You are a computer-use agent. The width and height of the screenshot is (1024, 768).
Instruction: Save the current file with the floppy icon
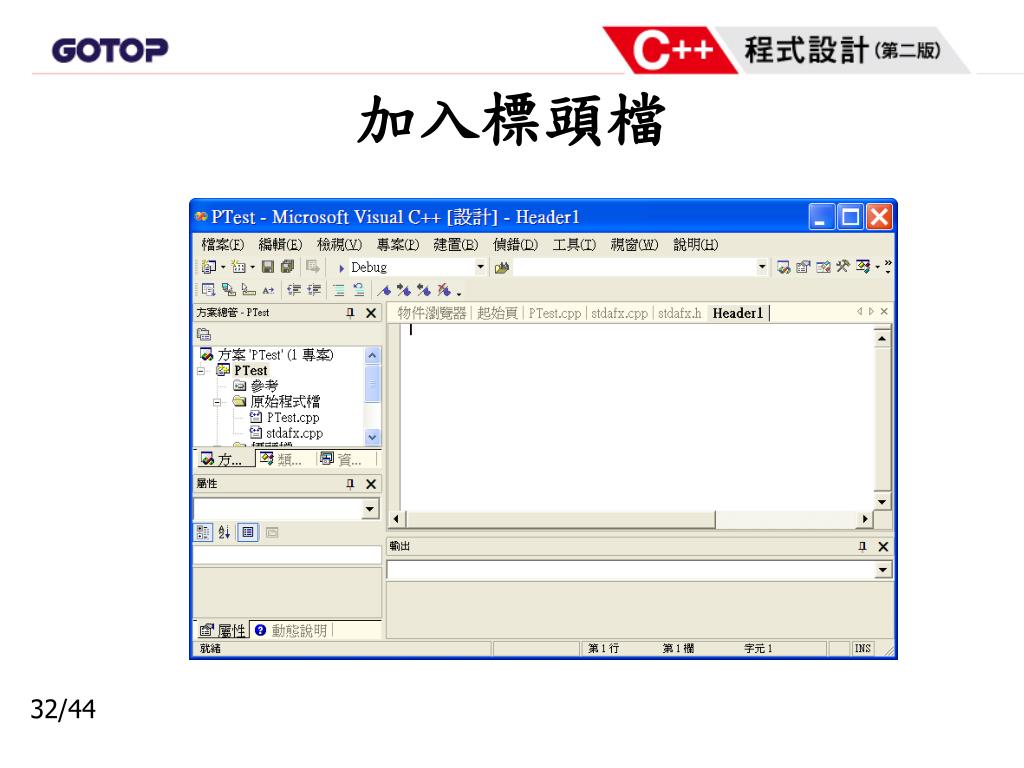[x=268, y=266]
